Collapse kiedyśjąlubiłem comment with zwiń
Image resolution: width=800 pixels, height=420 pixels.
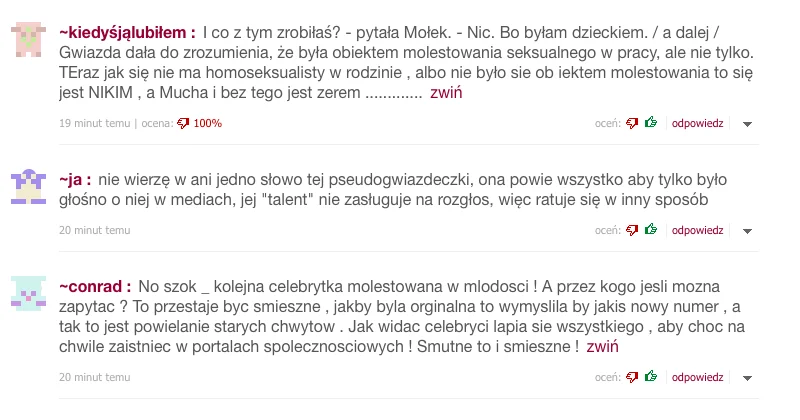[x=446, y=92]
